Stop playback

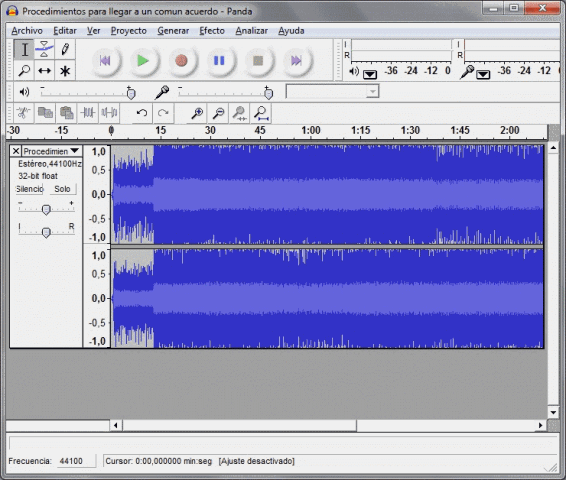click(x=258, y=61)
